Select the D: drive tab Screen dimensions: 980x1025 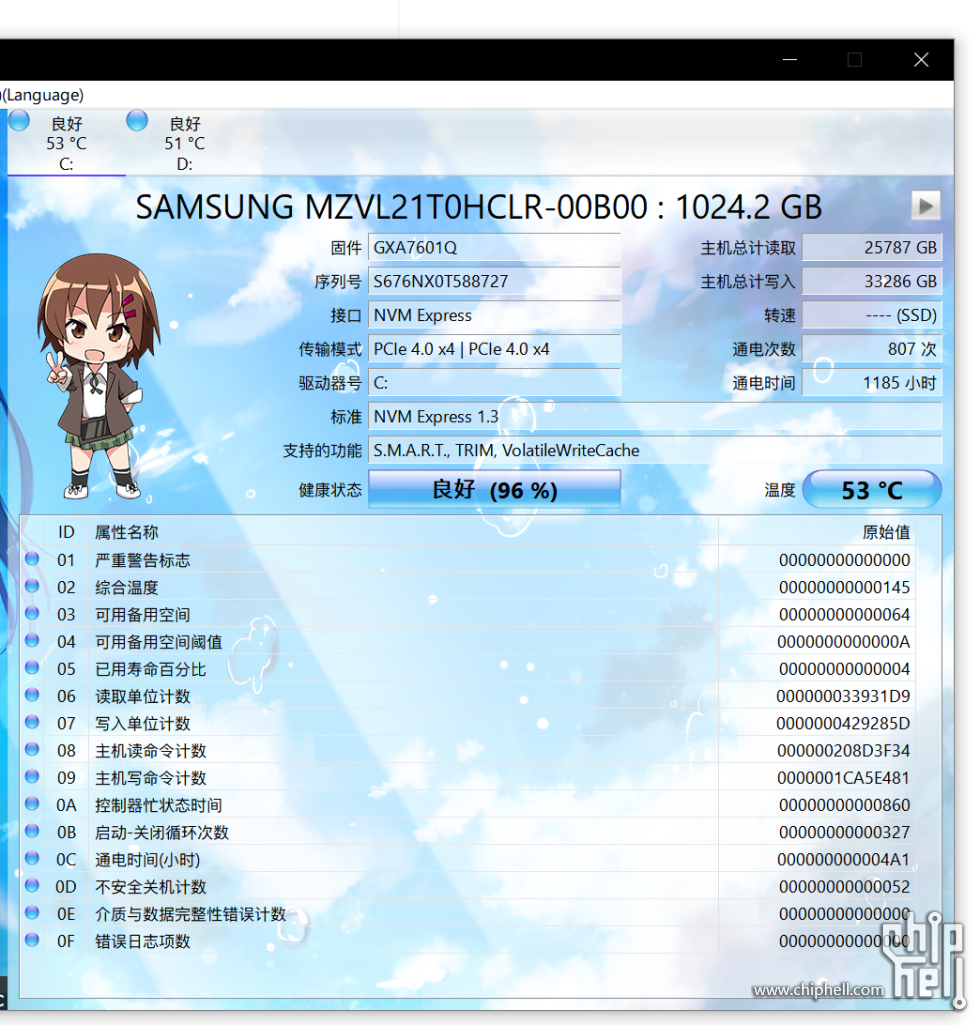(184, 143)
